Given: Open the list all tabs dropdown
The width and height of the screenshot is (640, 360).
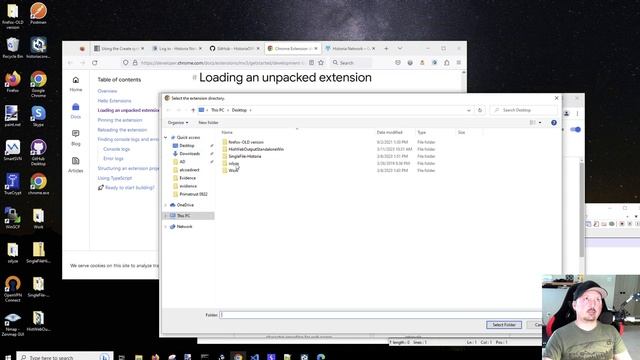Looking at the screenshot, I should (x=400, y=49).
